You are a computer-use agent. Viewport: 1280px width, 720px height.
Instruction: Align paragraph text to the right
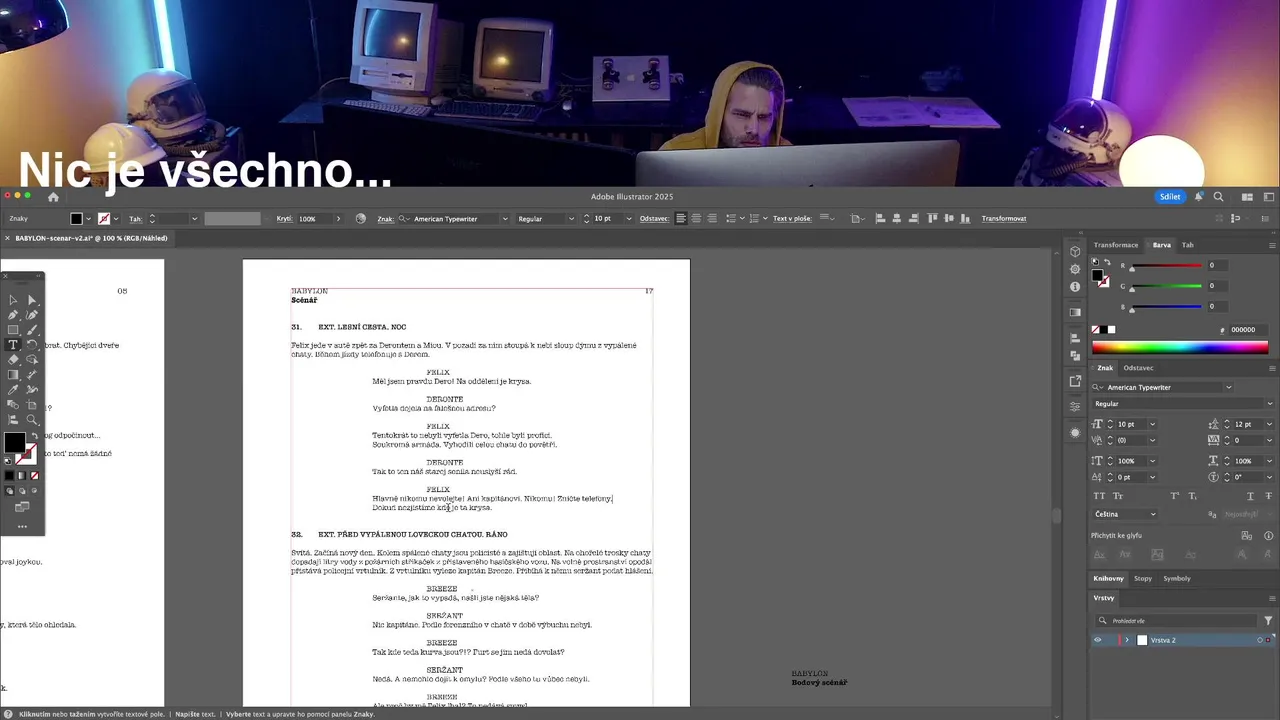pos(712,218)
